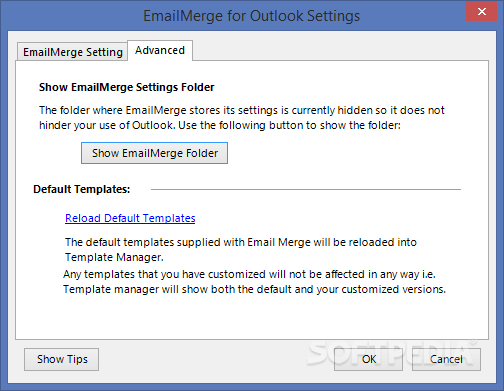Display usage tips with Show Tips
This screenshot has width=504, height=391.
point(61,359)
